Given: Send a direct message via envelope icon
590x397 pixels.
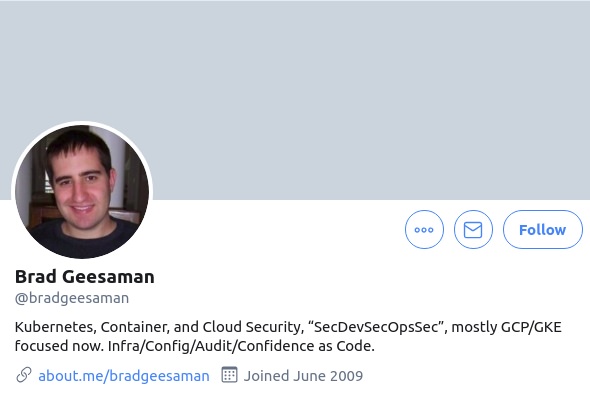Looking at the screenshot, I should click(x=473, y=230).
